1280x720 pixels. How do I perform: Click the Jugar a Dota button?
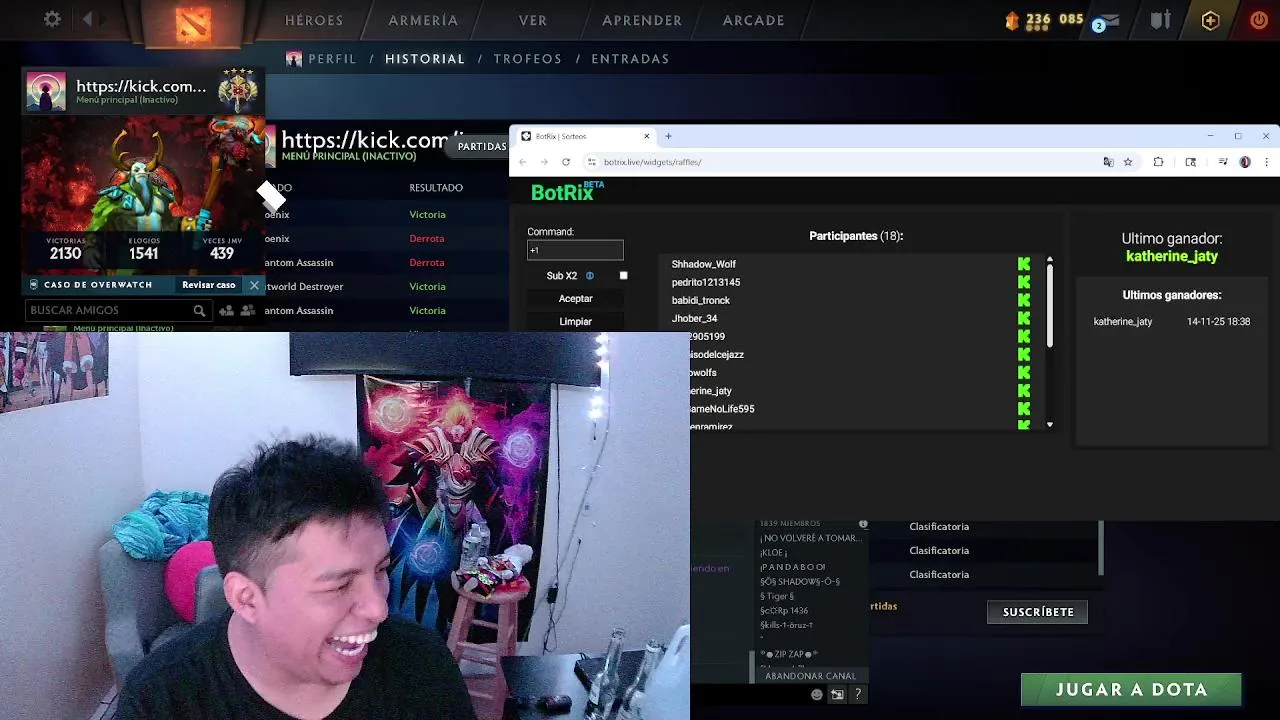(1131, 689)
